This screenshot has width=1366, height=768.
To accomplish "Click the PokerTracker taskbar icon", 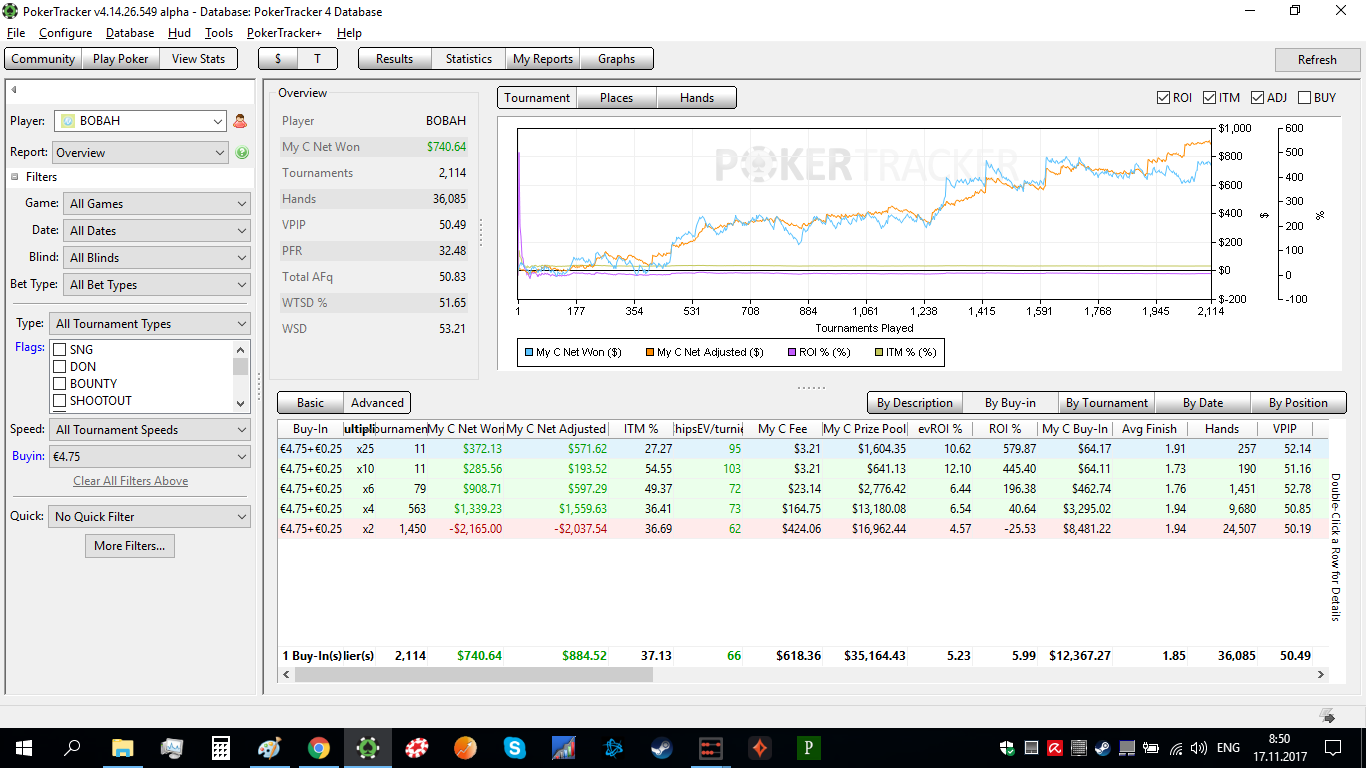I will (368, 747).
